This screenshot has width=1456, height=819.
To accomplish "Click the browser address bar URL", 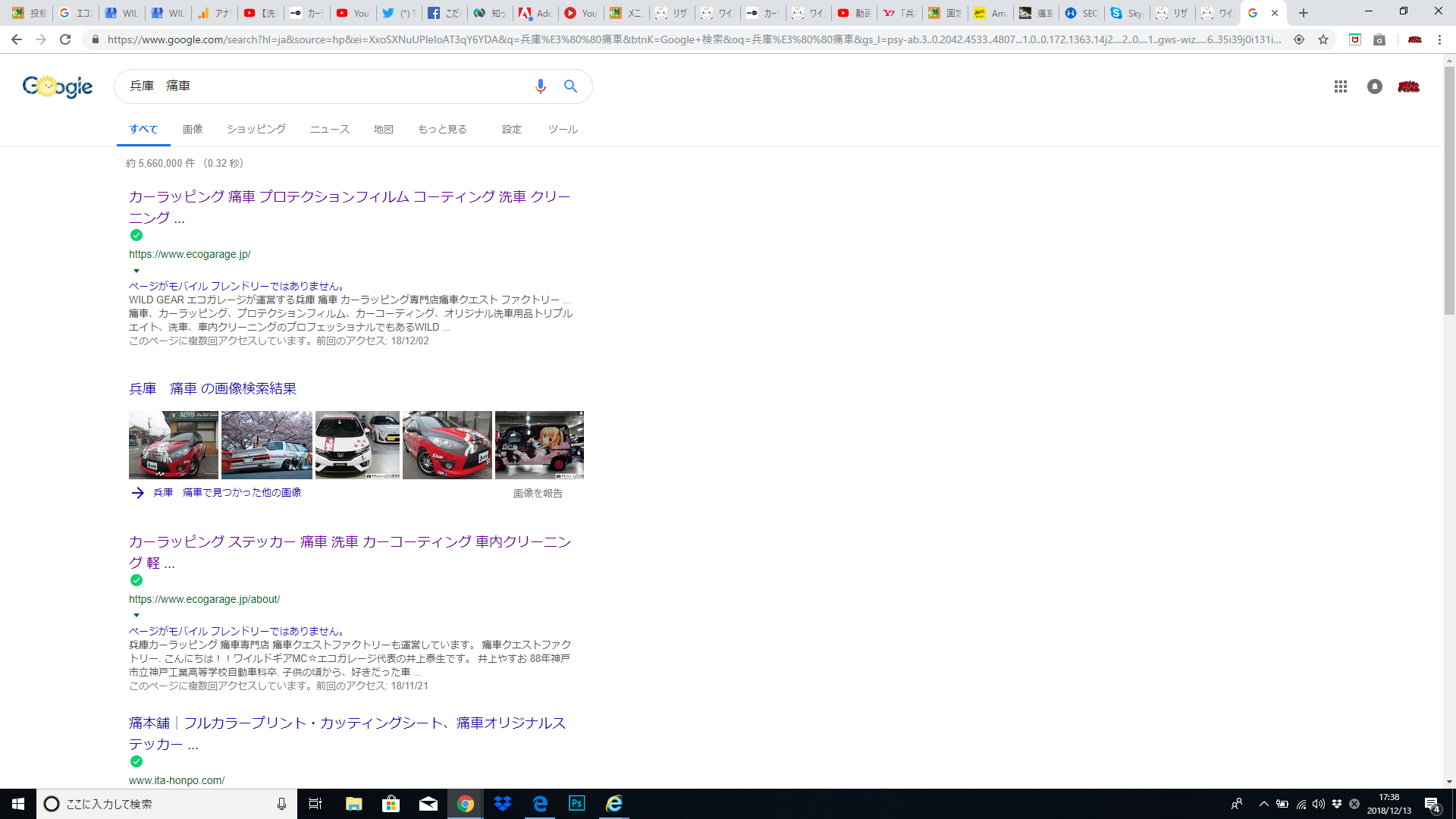I will click(694, 39).
